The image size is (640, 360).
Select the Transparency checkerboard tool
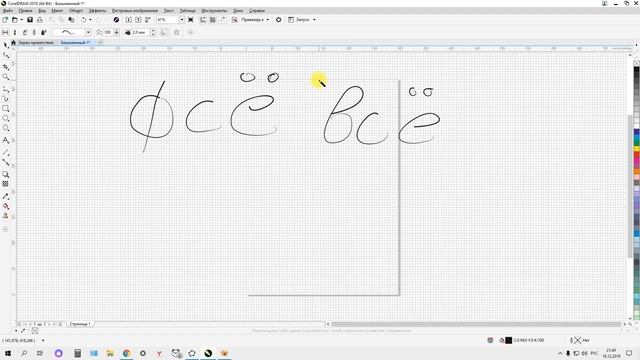pos(6,184)
